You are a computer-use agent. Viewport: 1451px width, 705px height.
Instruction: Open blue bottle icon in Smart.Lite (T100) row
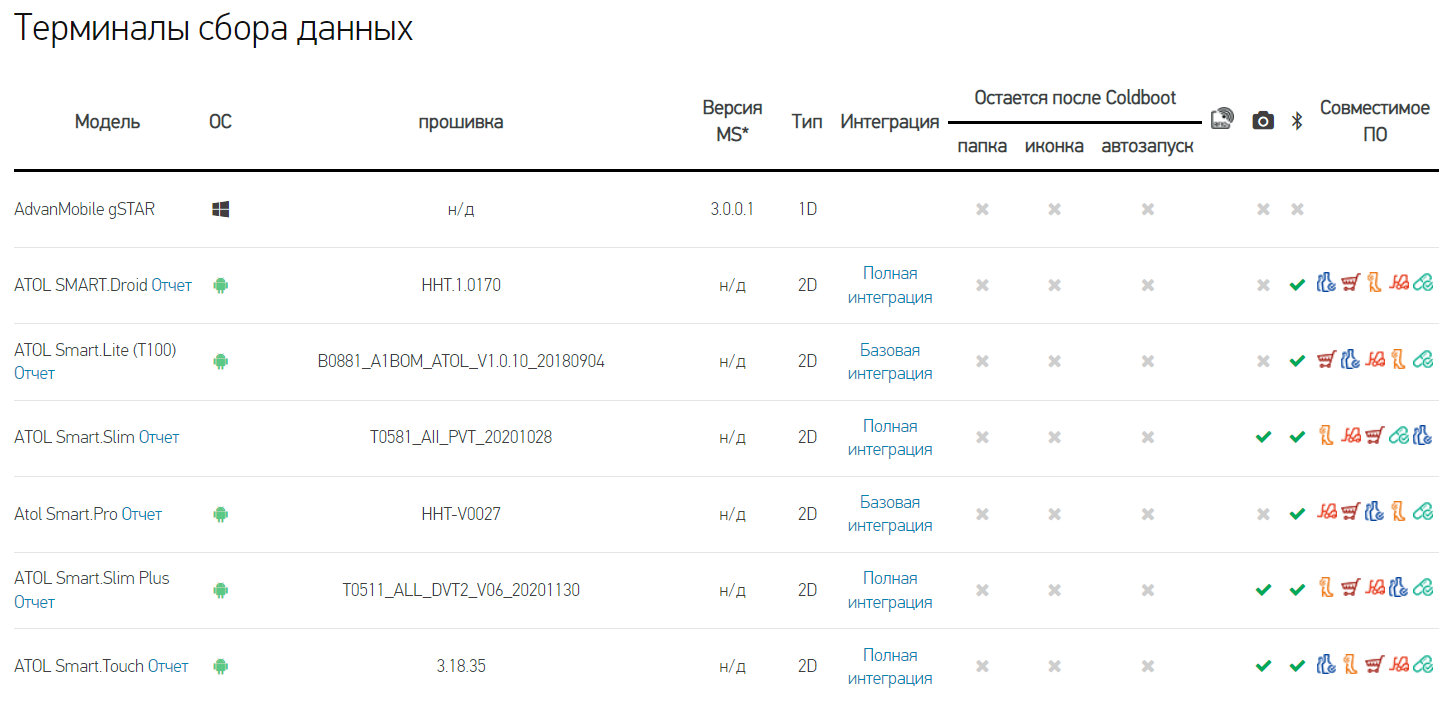coord(1351,360)
